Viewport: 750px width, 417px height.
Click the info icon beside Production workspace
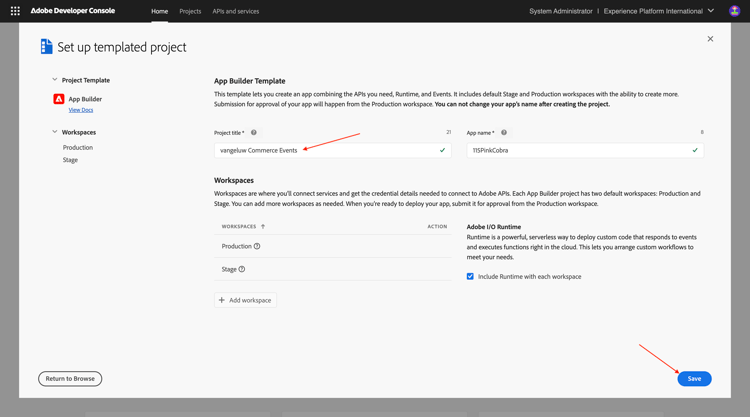click(257, 246)
